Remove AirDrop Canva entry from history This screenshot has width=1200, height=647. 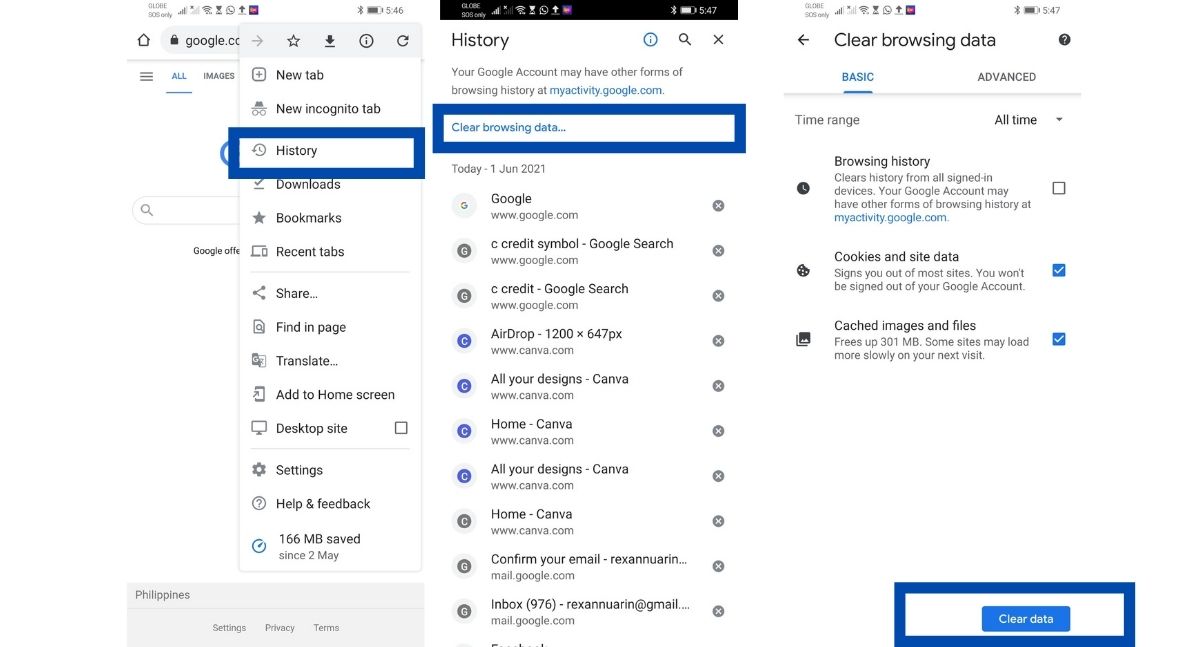[x=718, y=341]
